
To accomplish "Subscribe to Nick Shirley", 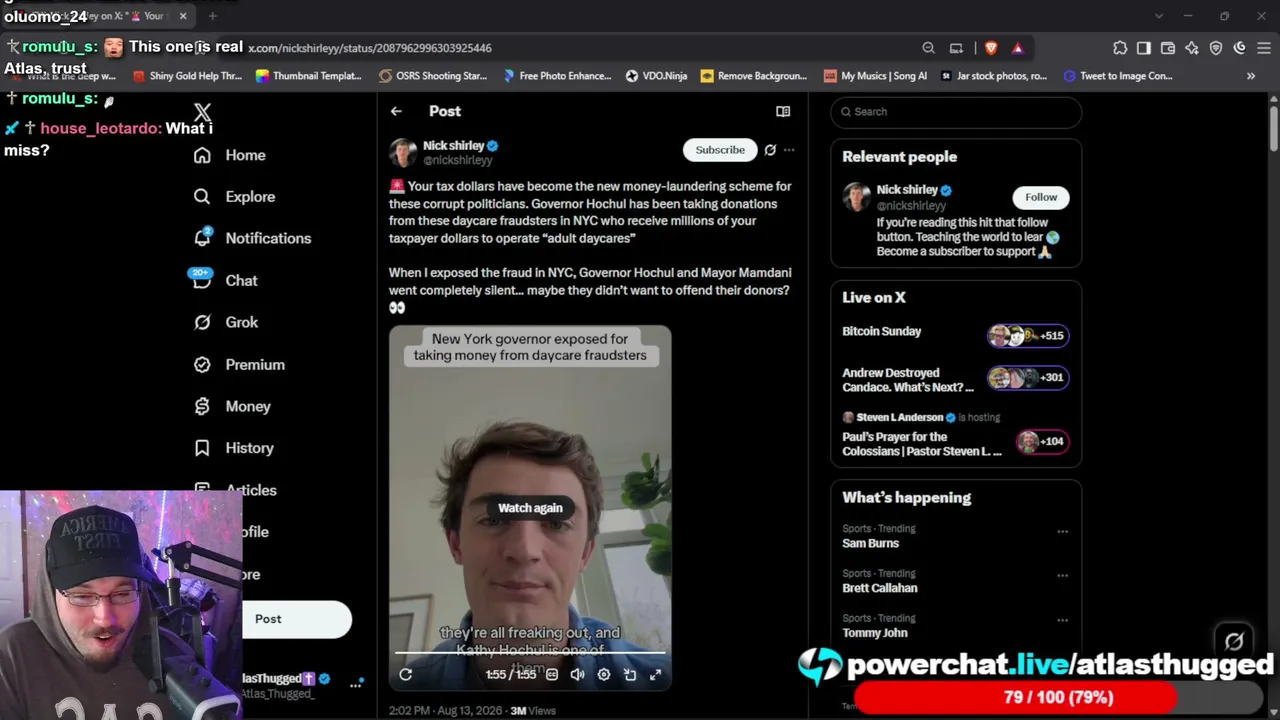I will click(720, 150).
